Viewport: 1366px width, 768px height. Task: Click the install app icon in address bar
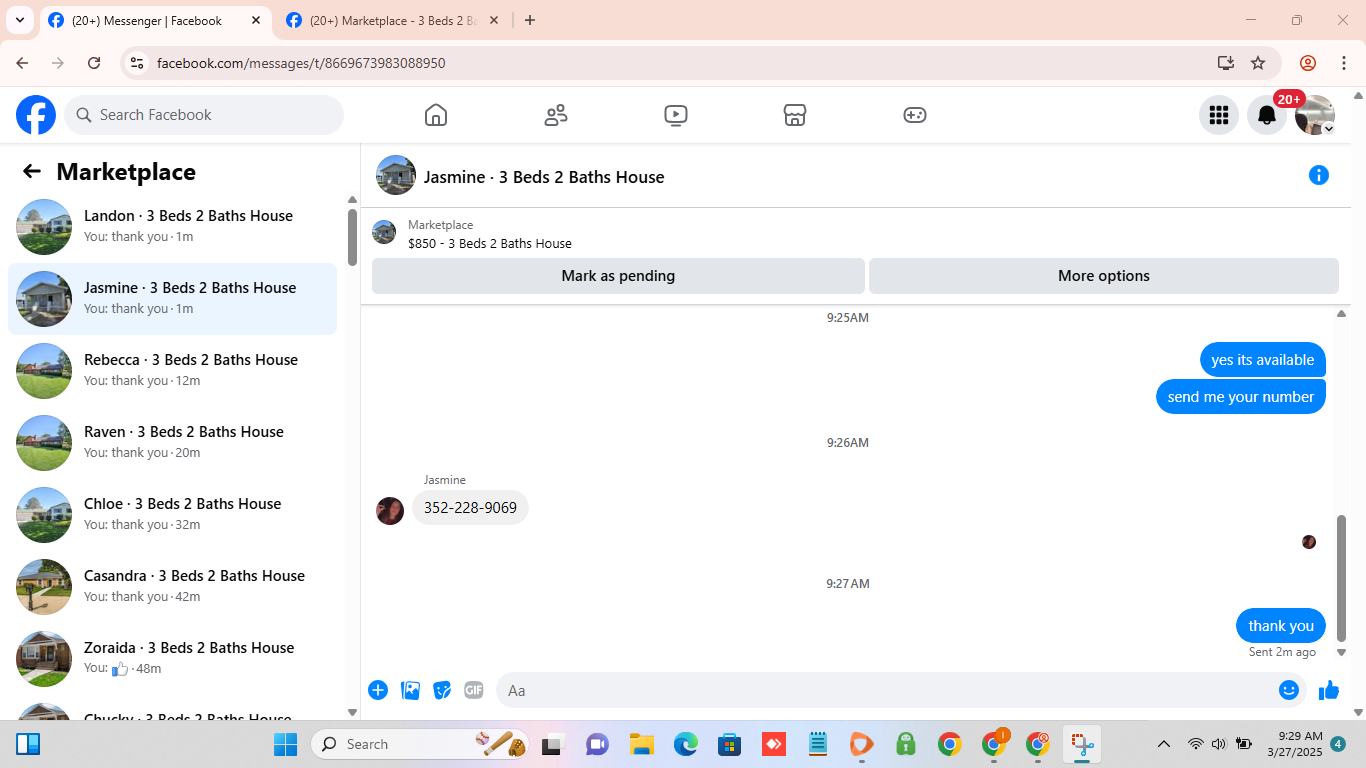(1226, 63)
